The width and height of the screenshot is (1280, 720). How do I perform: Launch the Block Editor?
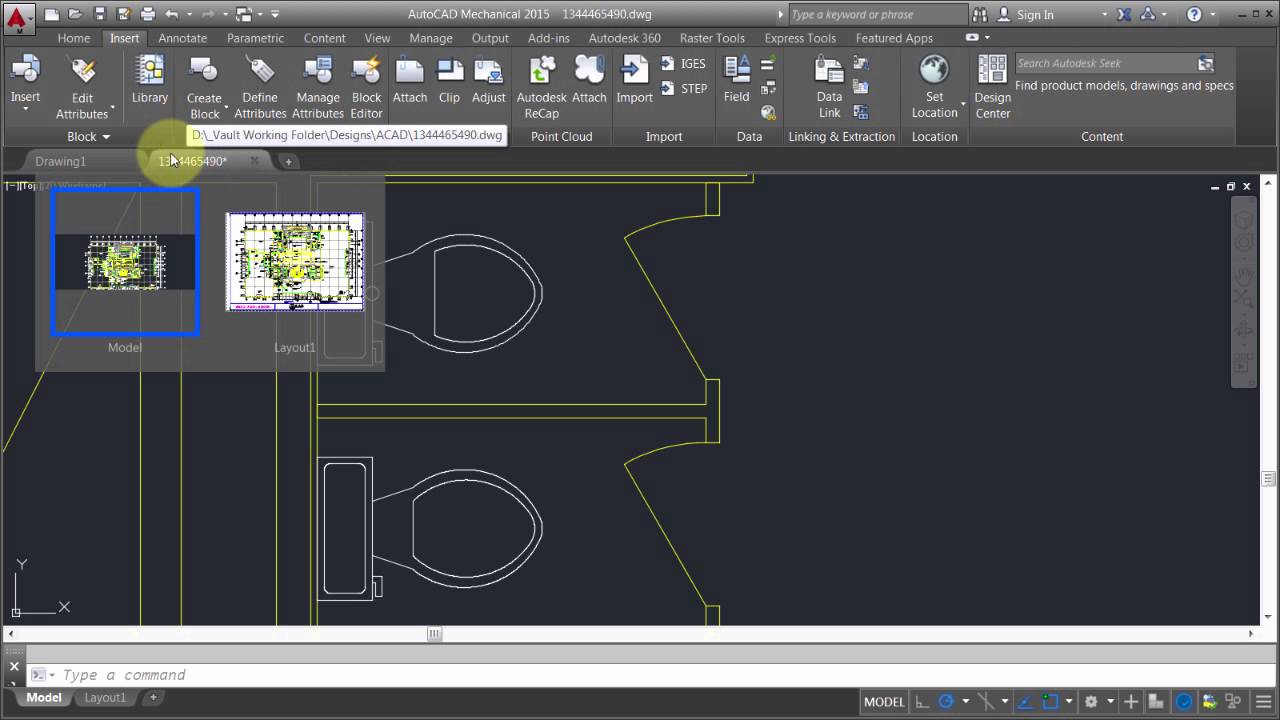[366, 88]
